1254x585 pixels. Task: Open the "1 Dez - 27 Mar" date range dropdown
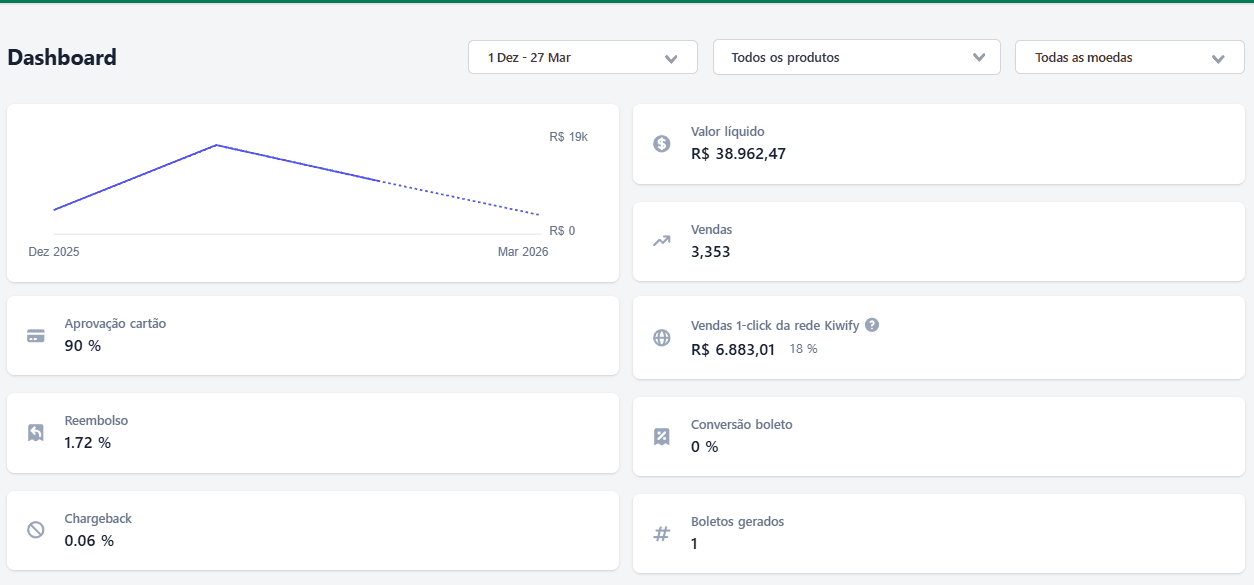coord(582,57)
